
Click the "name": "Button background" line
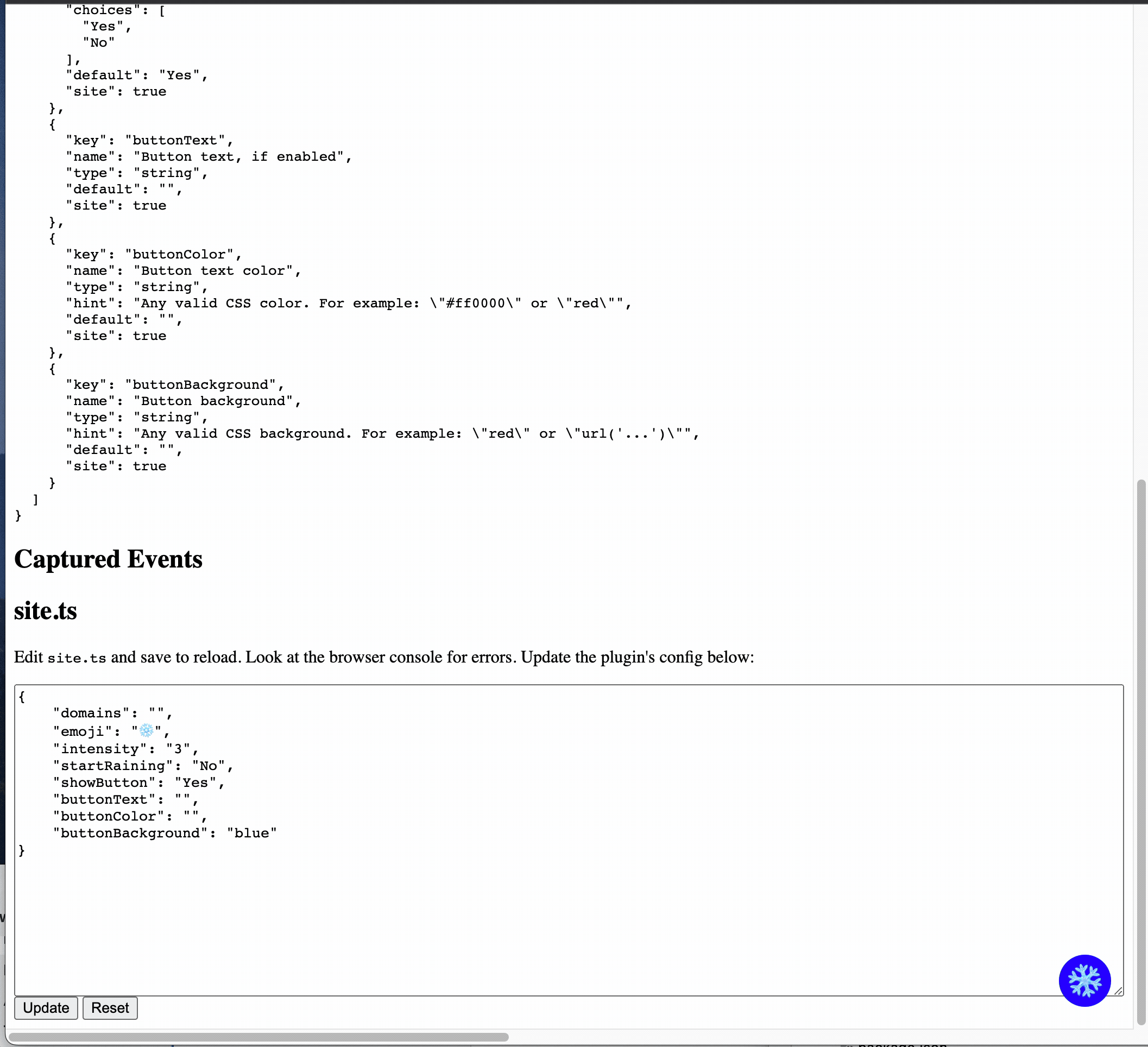[184, 401]
